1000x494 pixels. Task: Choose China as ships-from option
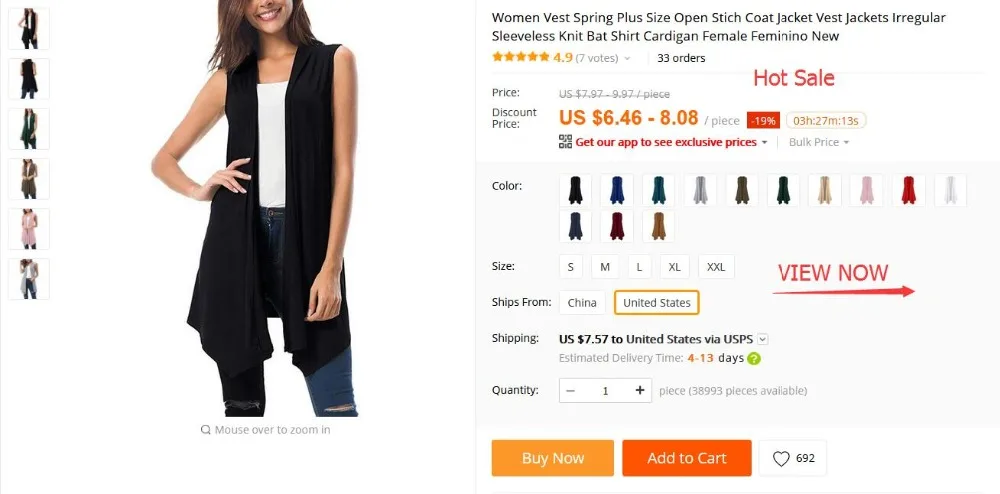(582, 303)
